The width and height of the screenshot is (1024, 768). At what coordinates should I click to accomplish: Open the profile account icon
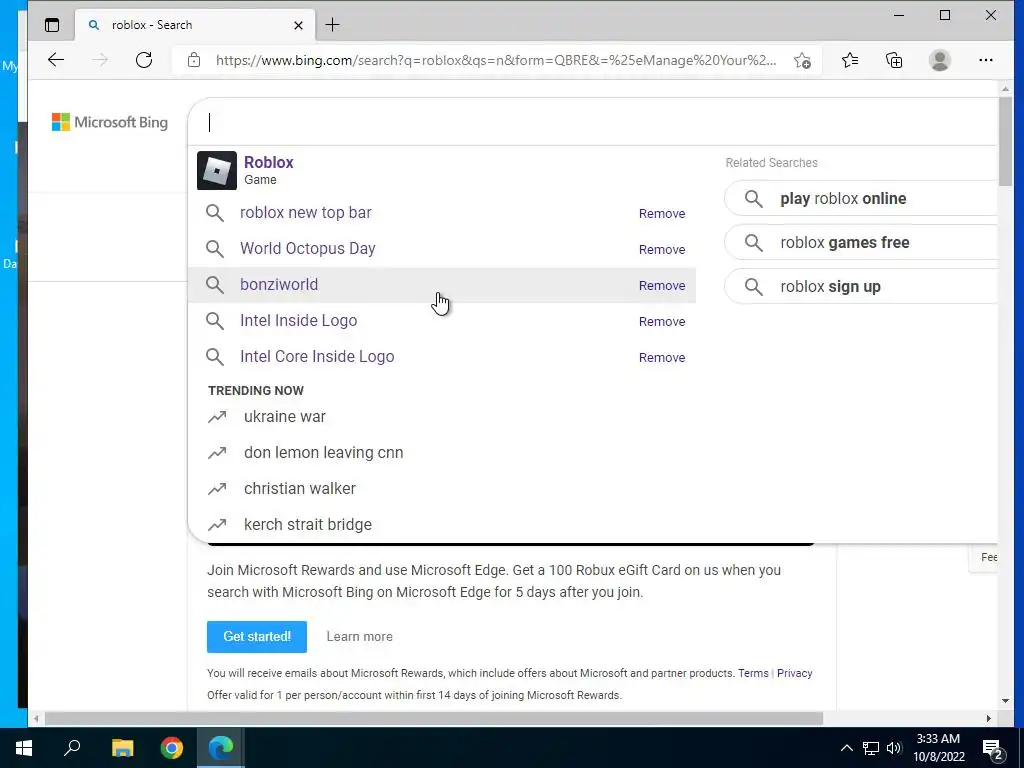(x=940, y=60)
